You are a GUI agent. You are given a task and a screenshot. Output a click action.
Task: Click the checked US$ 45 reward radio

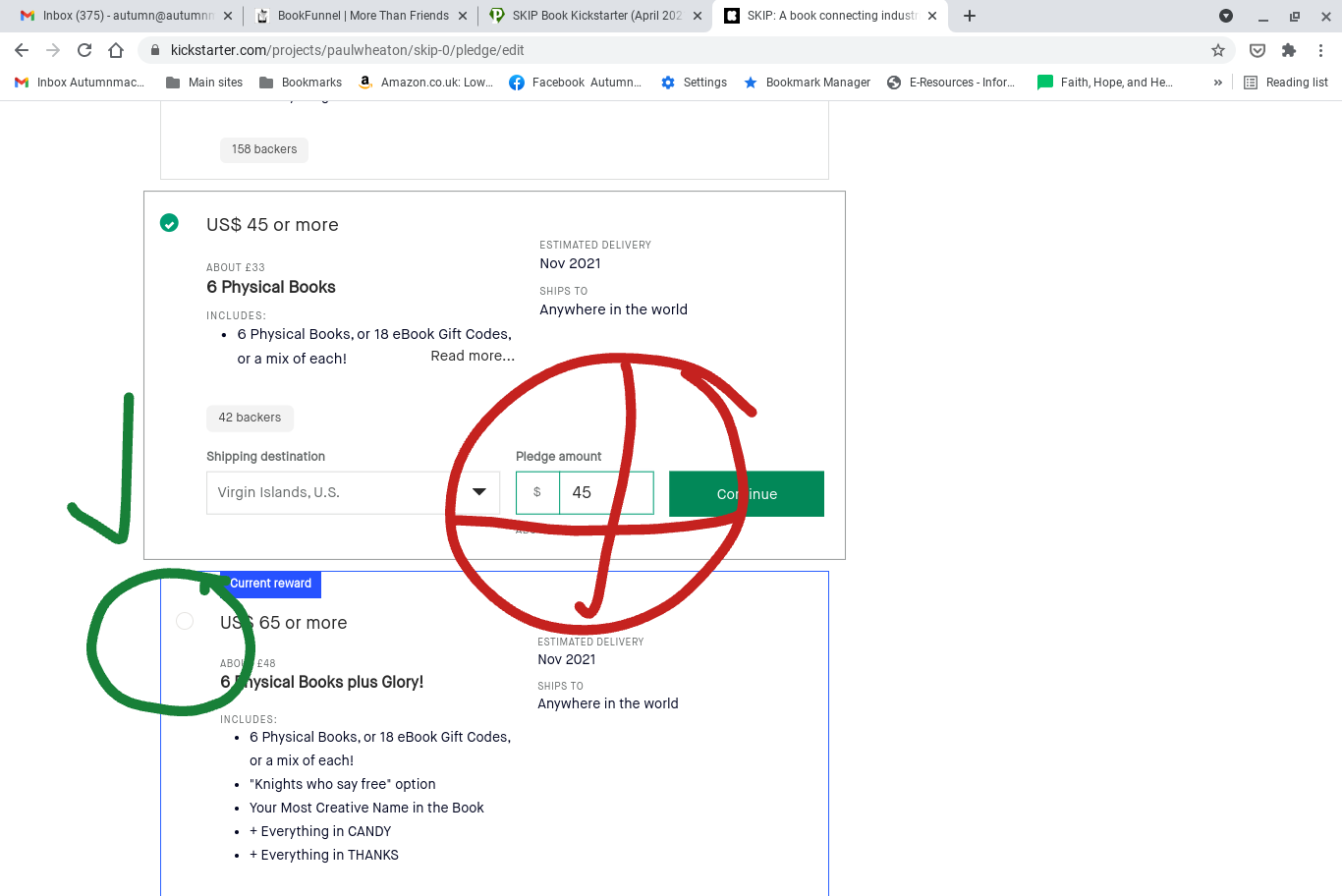coord(169,223)
